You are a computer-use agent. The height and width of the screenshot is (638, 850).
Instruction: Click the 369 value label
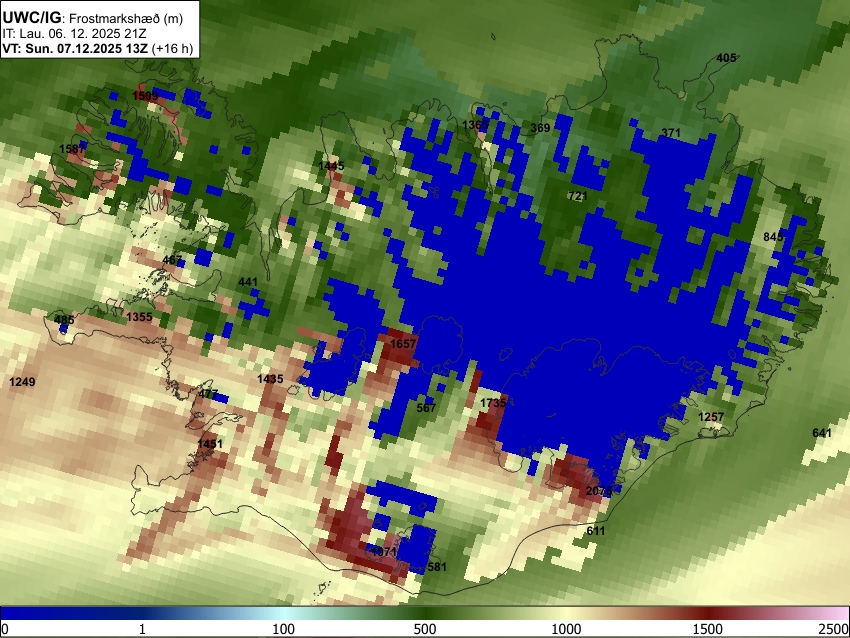(540, 128)
